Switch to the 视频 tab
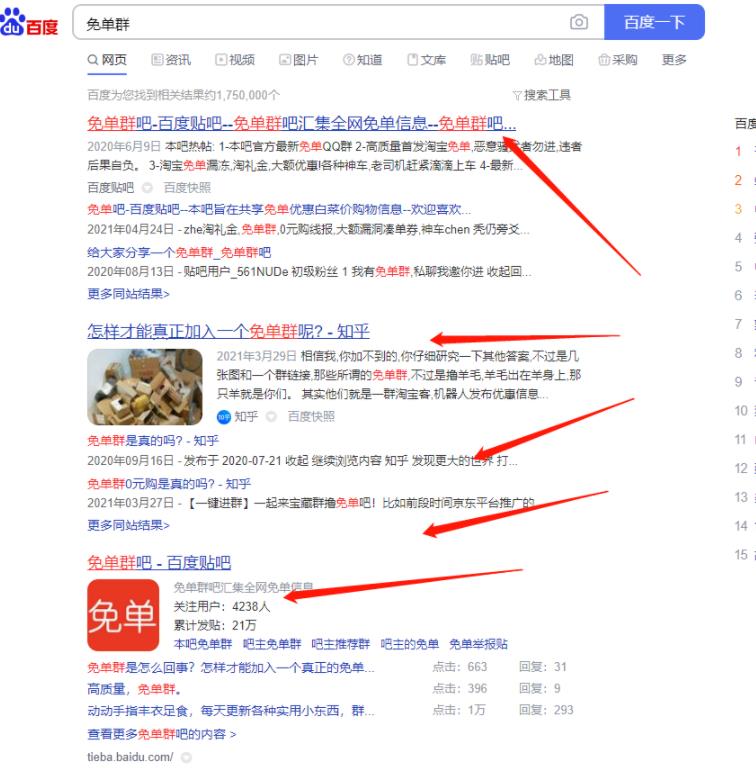 tap(235, 60)
